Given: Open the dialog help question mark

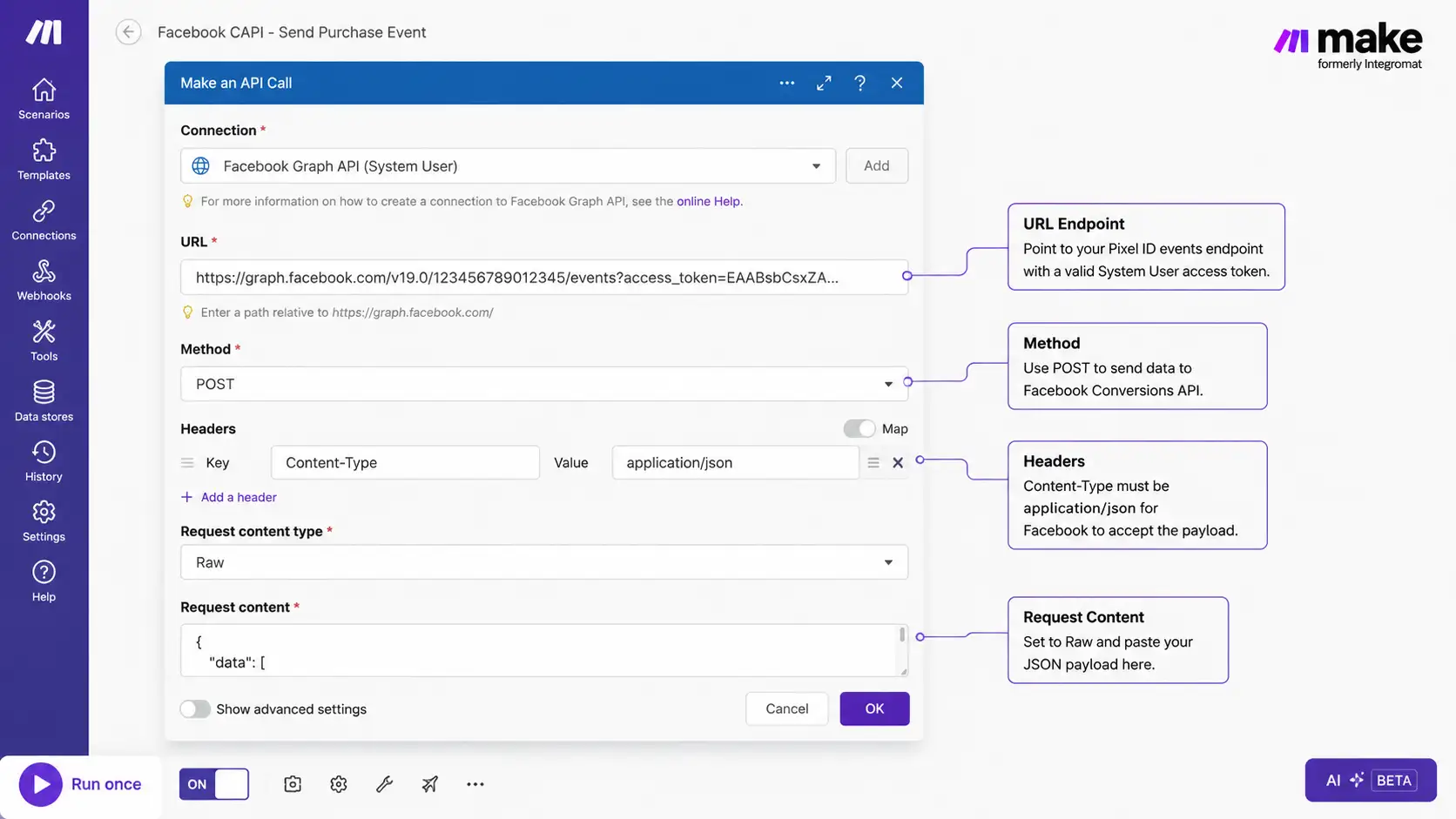Looking at the screenshot, I should click(860, 83).
